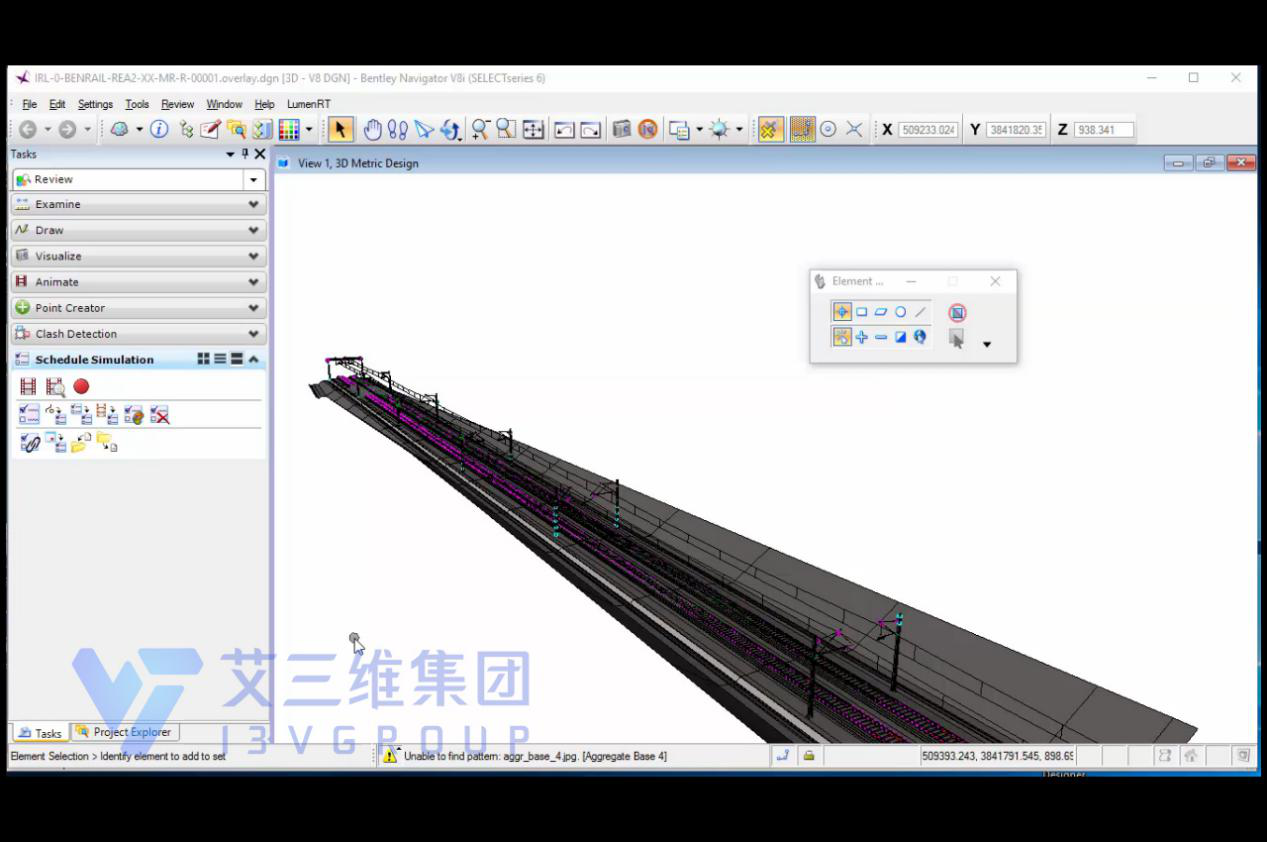Click the Y coordinate input field

pyautogui.click(x=1016, y=130)
